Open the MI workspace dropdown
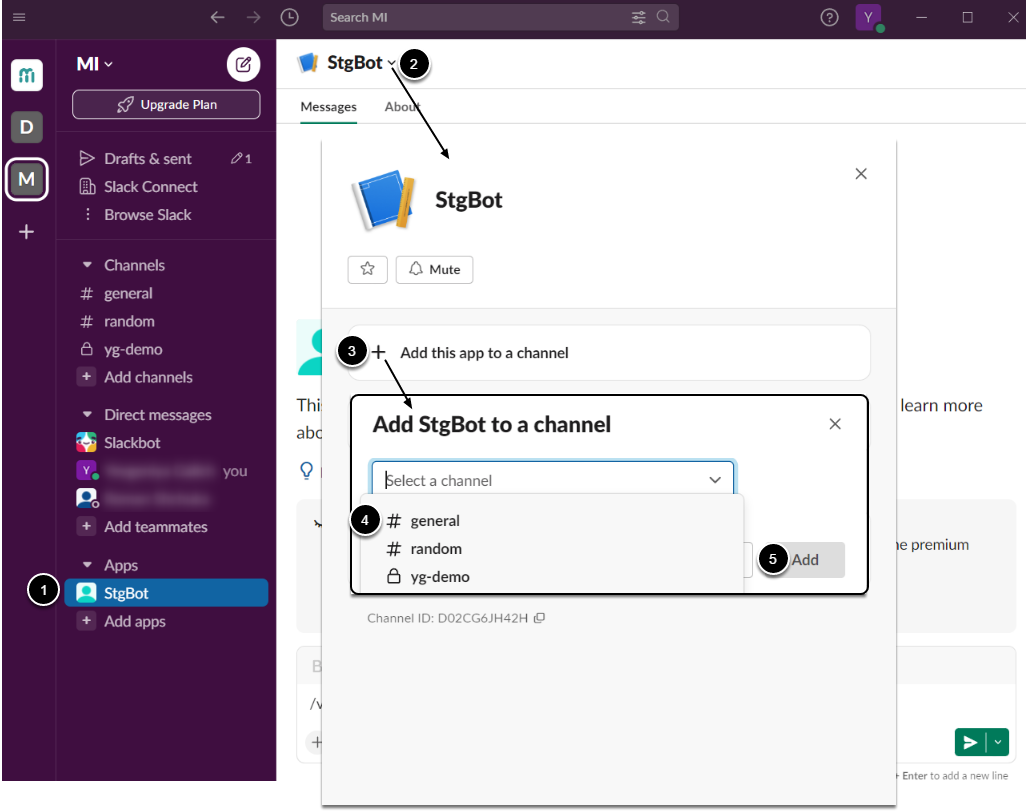The width and height of the screenshot is (1026, 811). coord(94,64)
